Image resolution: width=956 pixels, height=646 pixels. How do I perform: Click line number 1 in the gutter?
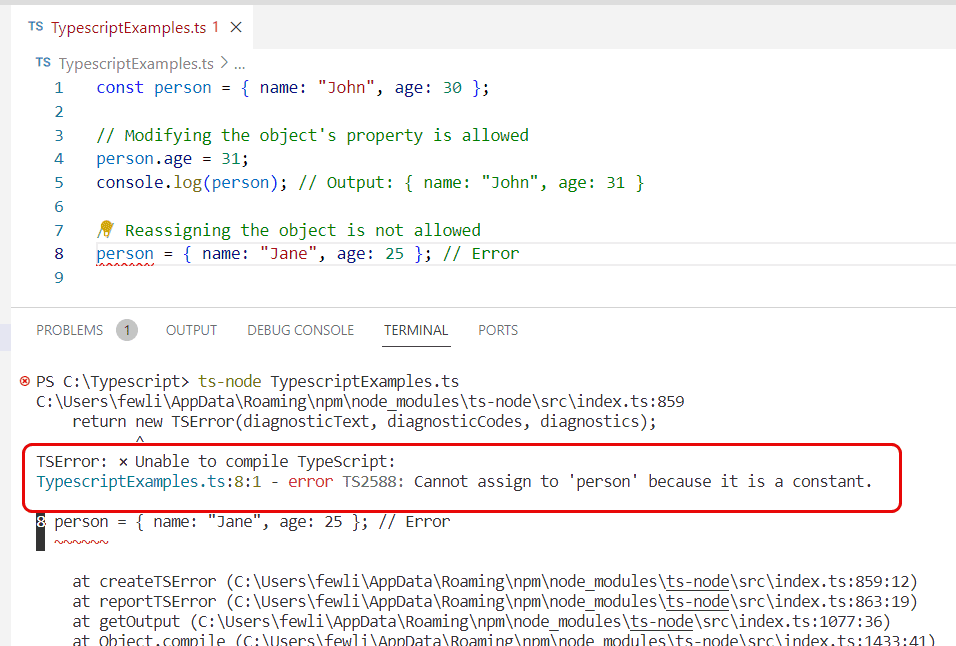point(59,88)
